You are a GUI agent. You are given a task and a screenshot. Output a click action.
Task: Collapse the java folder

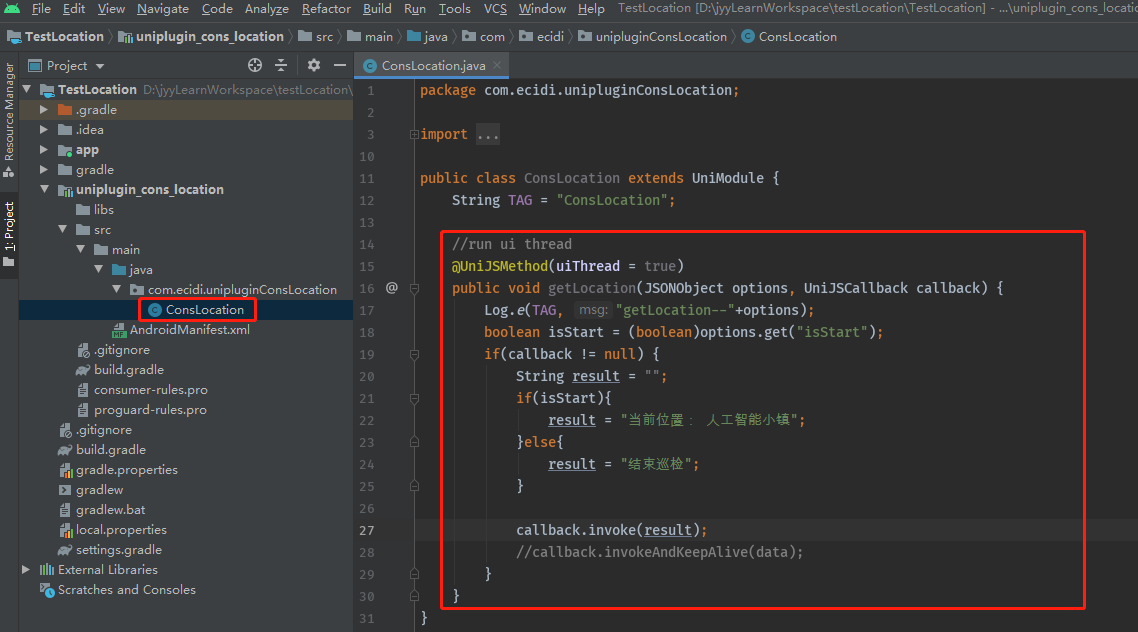(99, 269)
